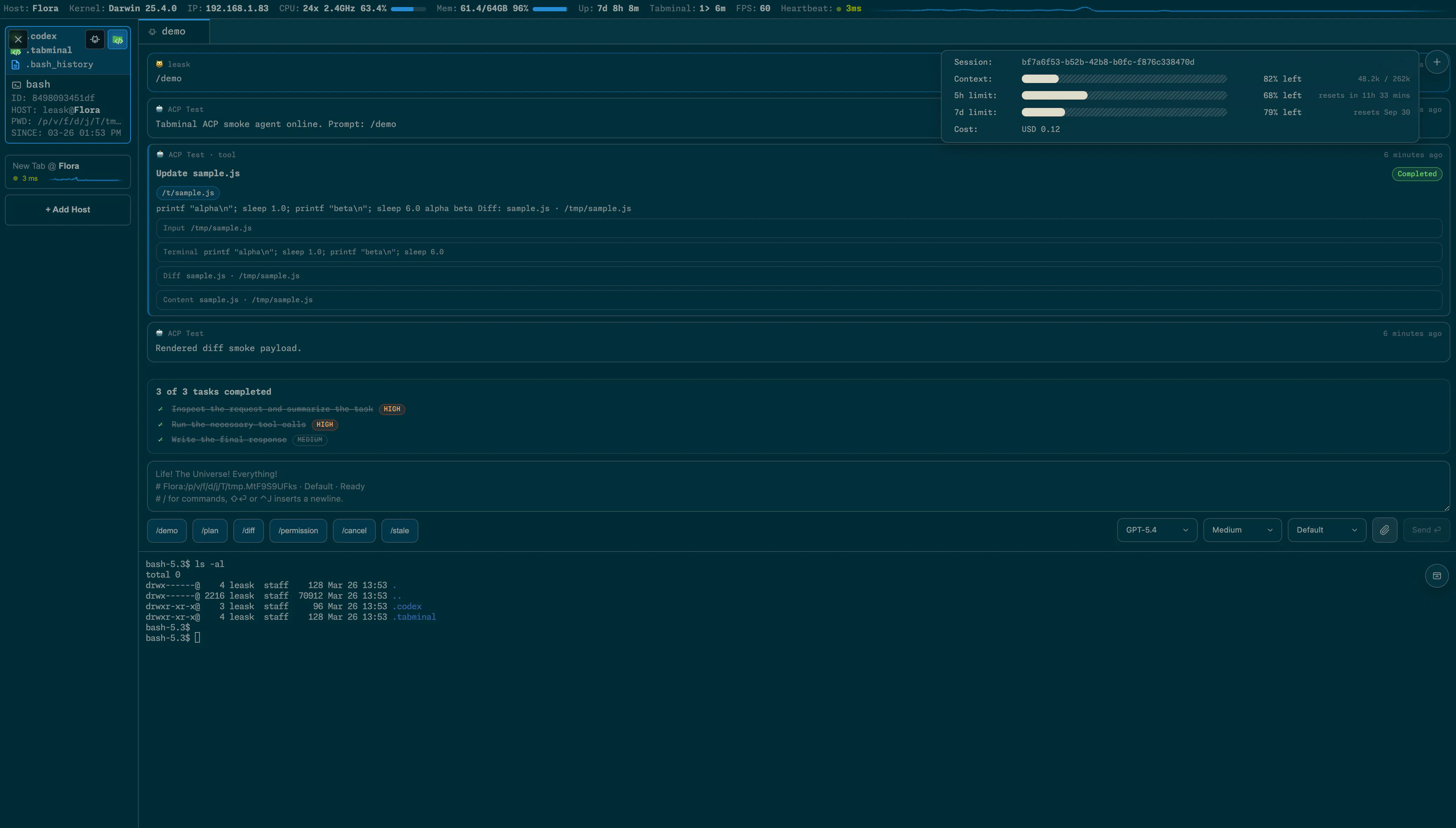The image size is (1456, 828).
Task: Click the '3 of 3 tasks completed' heading
Action: point(214,392)
